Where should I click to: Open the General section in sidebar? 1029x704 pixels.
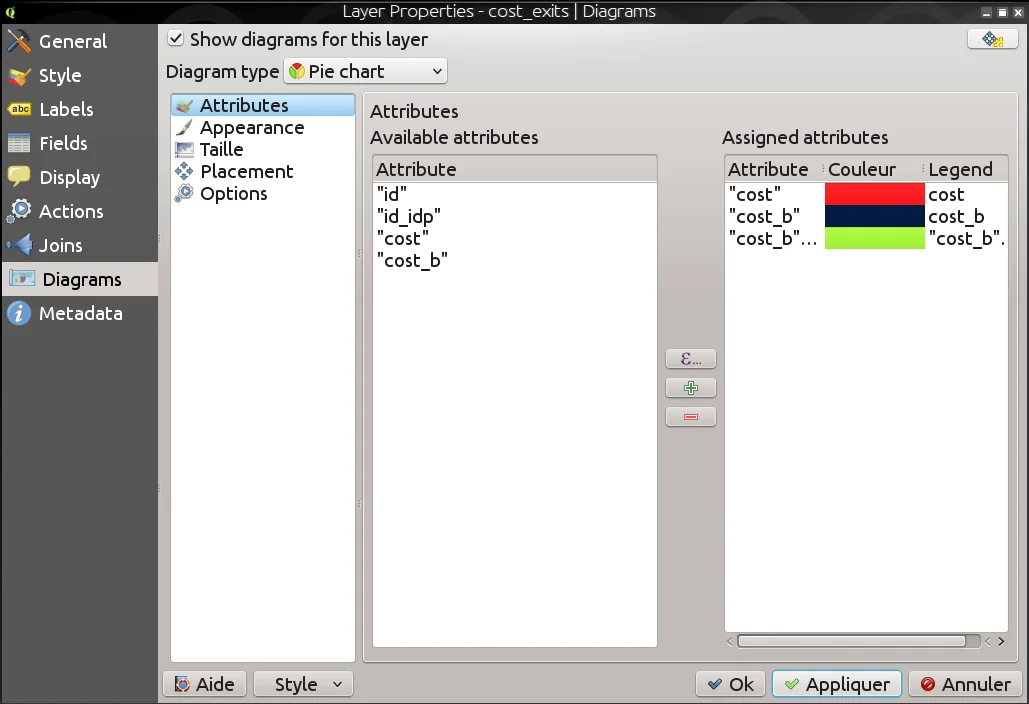(72, 42)
